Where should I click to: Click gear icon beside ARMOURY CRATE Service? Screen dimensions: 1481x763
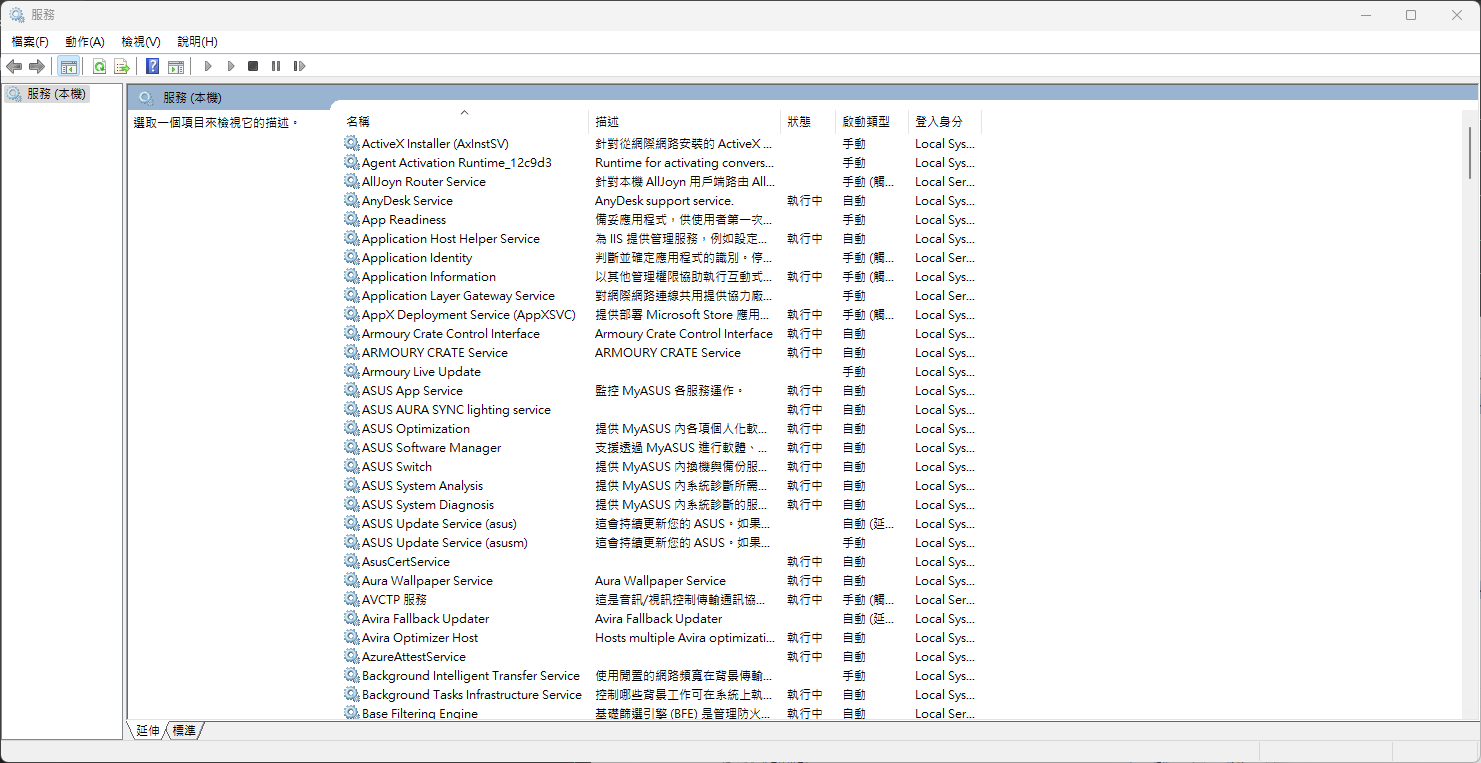pyautogui.click(x=352, y=353)
